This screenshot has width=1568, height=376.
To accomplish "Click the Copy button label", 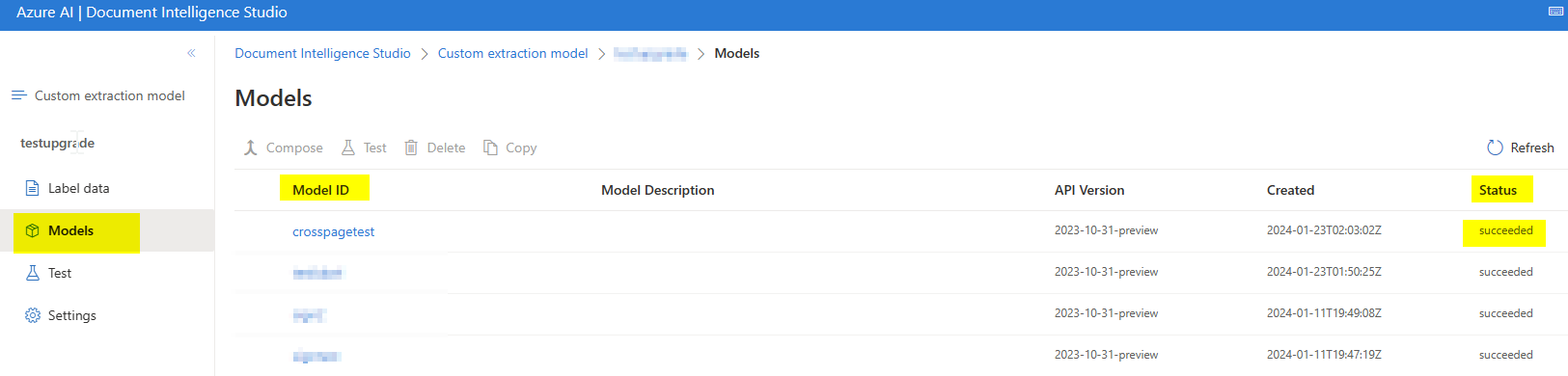I will click(521, 148).
